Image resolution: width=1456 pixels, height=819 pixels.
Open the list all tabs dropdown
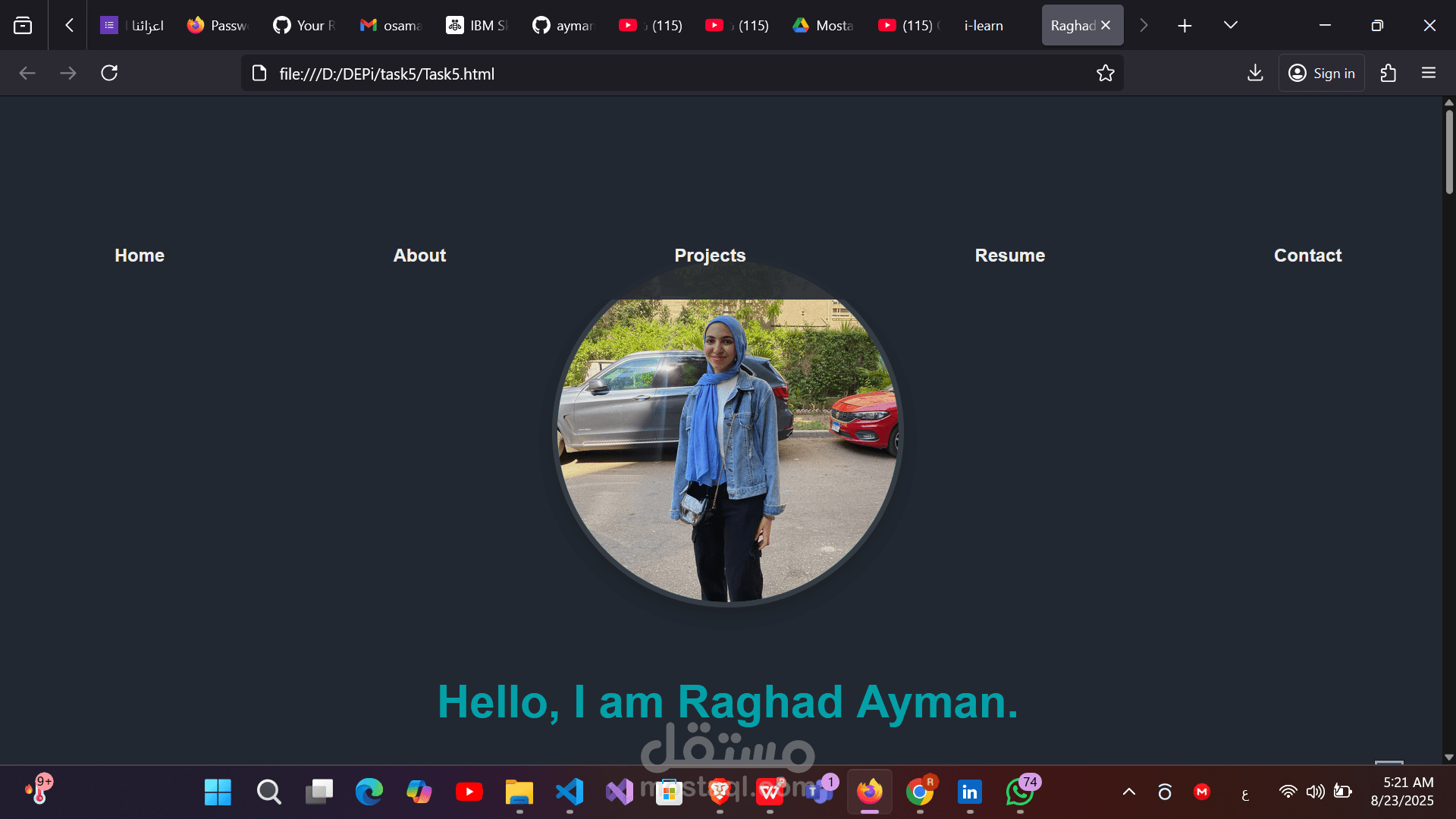(1229, 25)
